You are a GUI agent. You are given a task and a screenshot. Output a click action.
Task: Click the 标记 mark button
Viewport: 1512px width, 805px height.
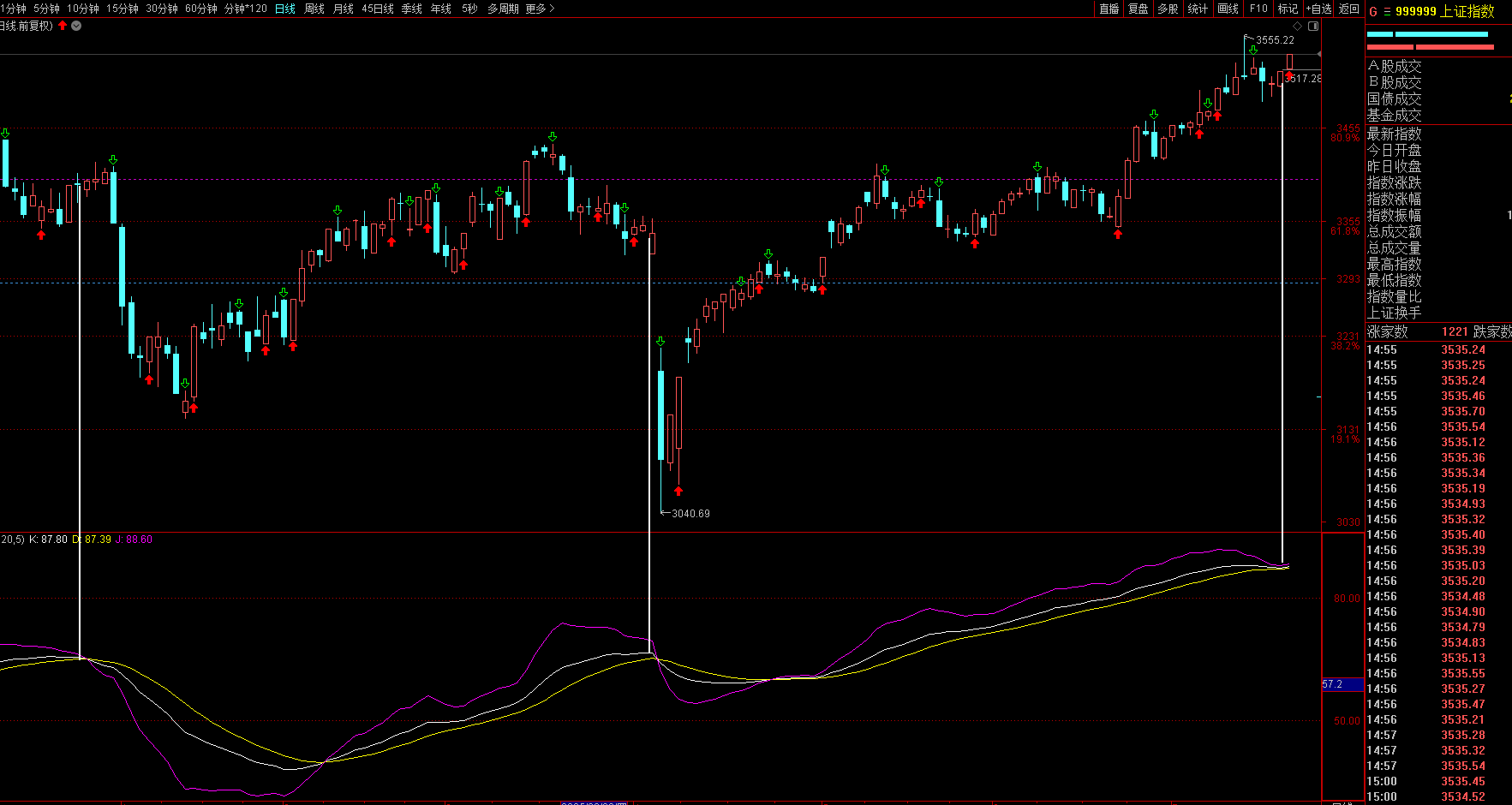point(1288,9)
